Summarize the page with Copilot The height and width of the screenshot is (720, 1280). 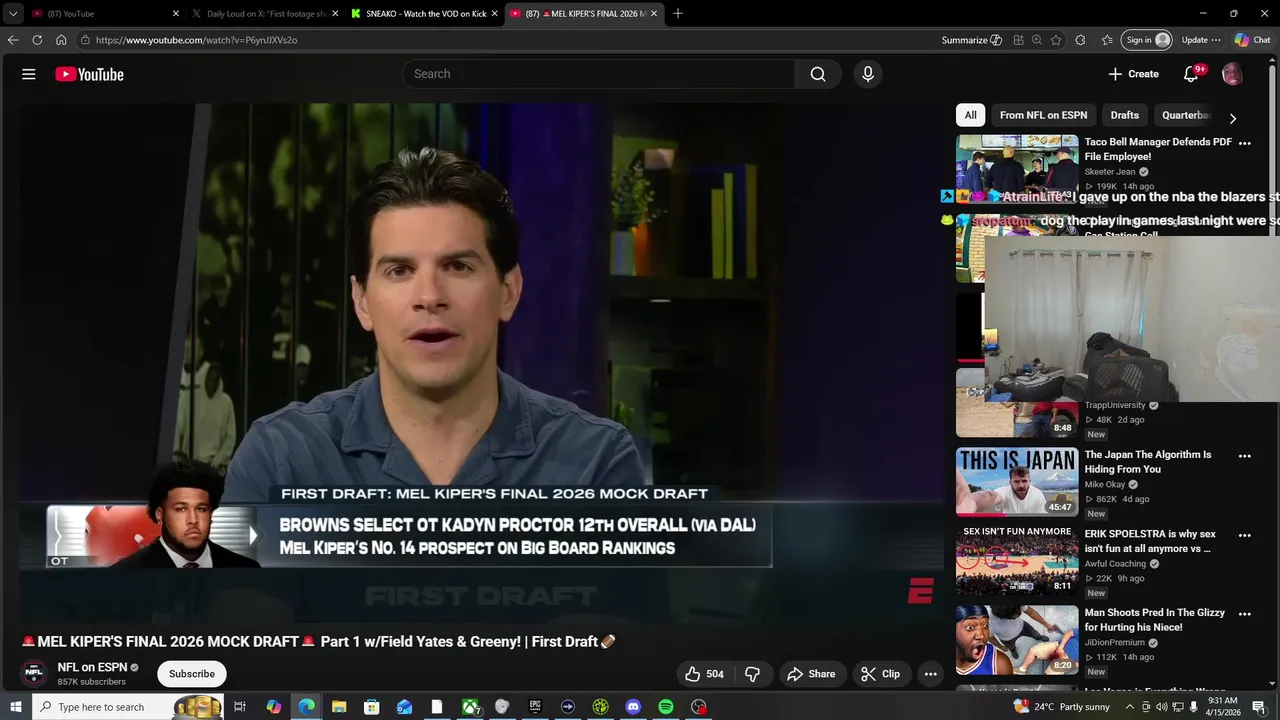pyautogui.click(x=971, y=40)
